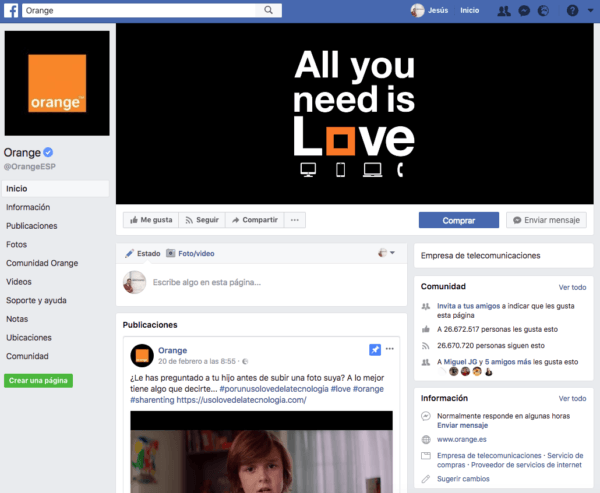Select Fotos in the left sidebar
The height and width of the screenshot is (493, 600).
(17, 244)
